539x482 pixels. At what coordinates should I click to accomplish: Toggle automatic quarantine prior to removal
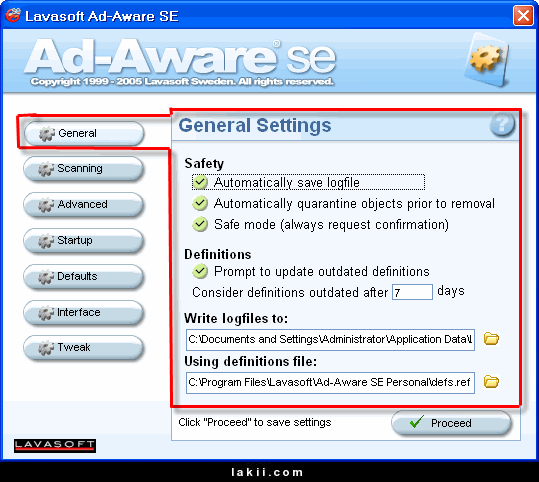tap(200, 204)
